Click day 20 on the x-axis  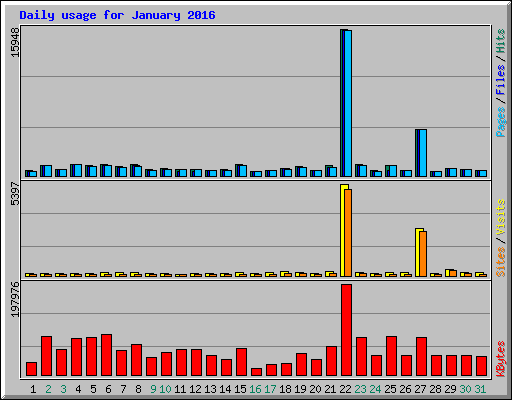[x=315, y=389]
